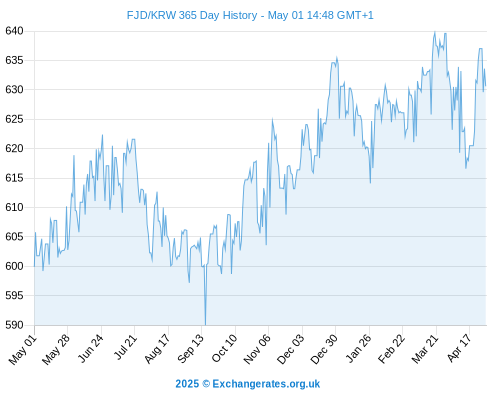Select the Oct 10 date label

click(224, 348)
